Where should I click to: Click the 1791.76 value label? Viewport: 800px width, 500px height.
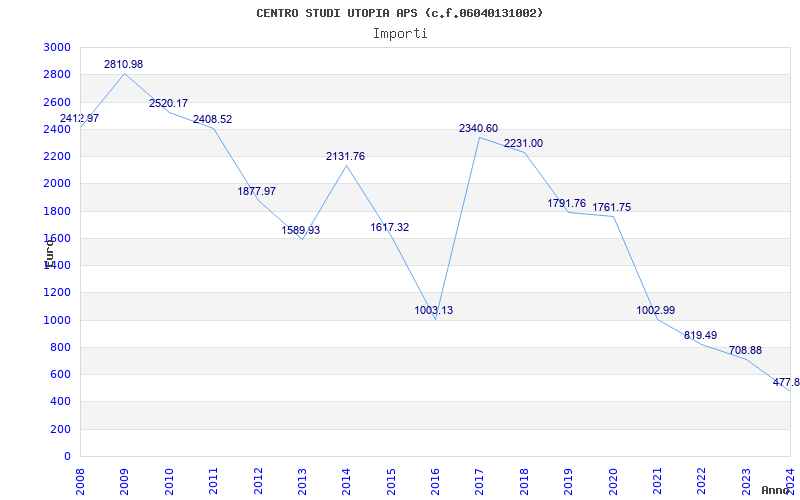(x=566, y=204)
